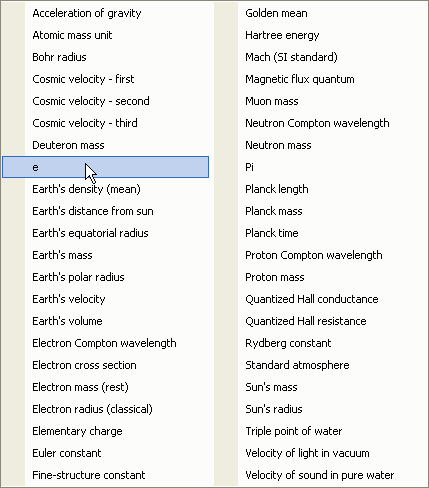Pick Fine-structure constant item
The image size is (429, 488).
pyautogui.click(x=105, y=475)
